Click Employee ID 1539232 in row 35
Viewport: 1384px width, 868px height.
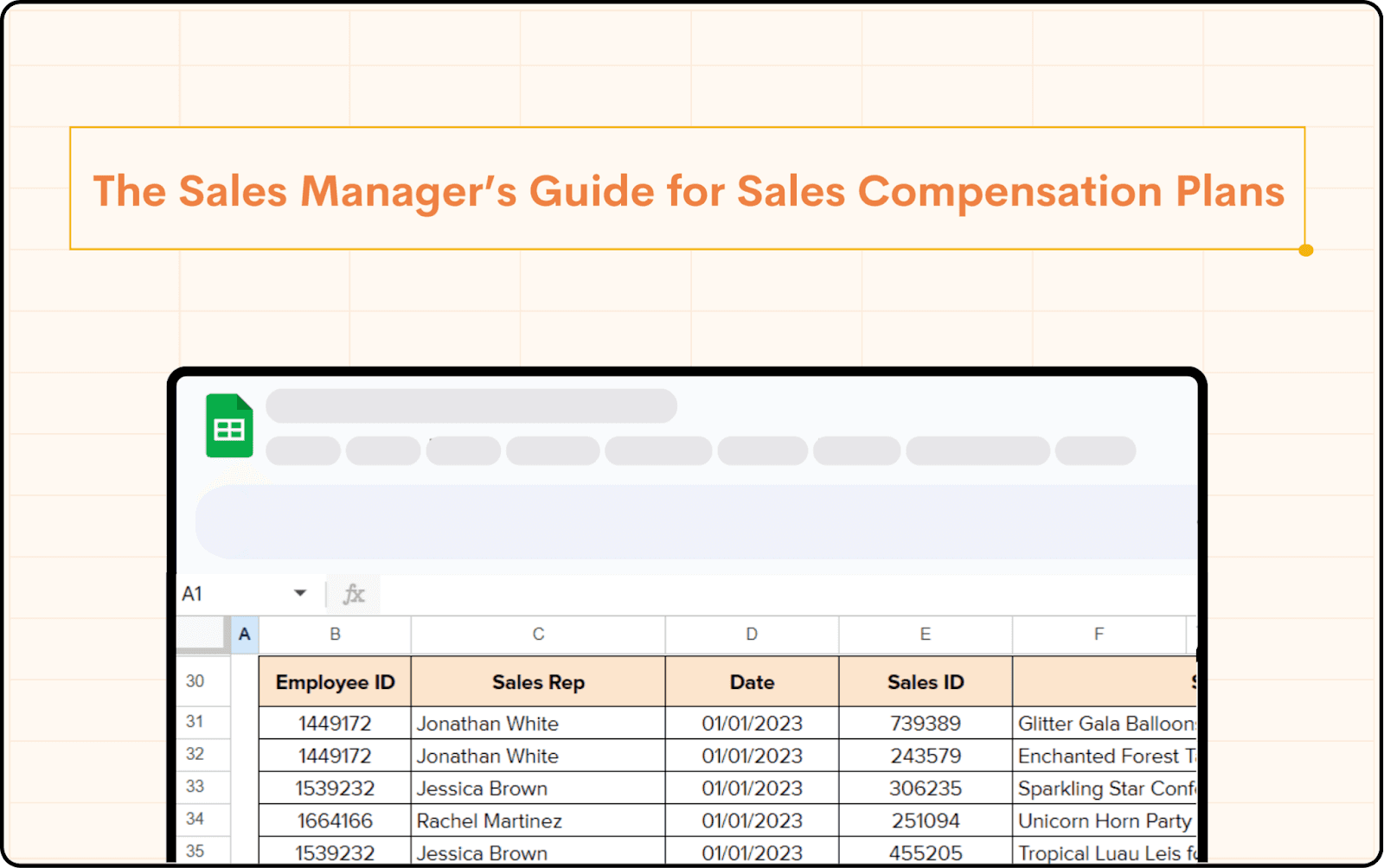pos(335,851)
